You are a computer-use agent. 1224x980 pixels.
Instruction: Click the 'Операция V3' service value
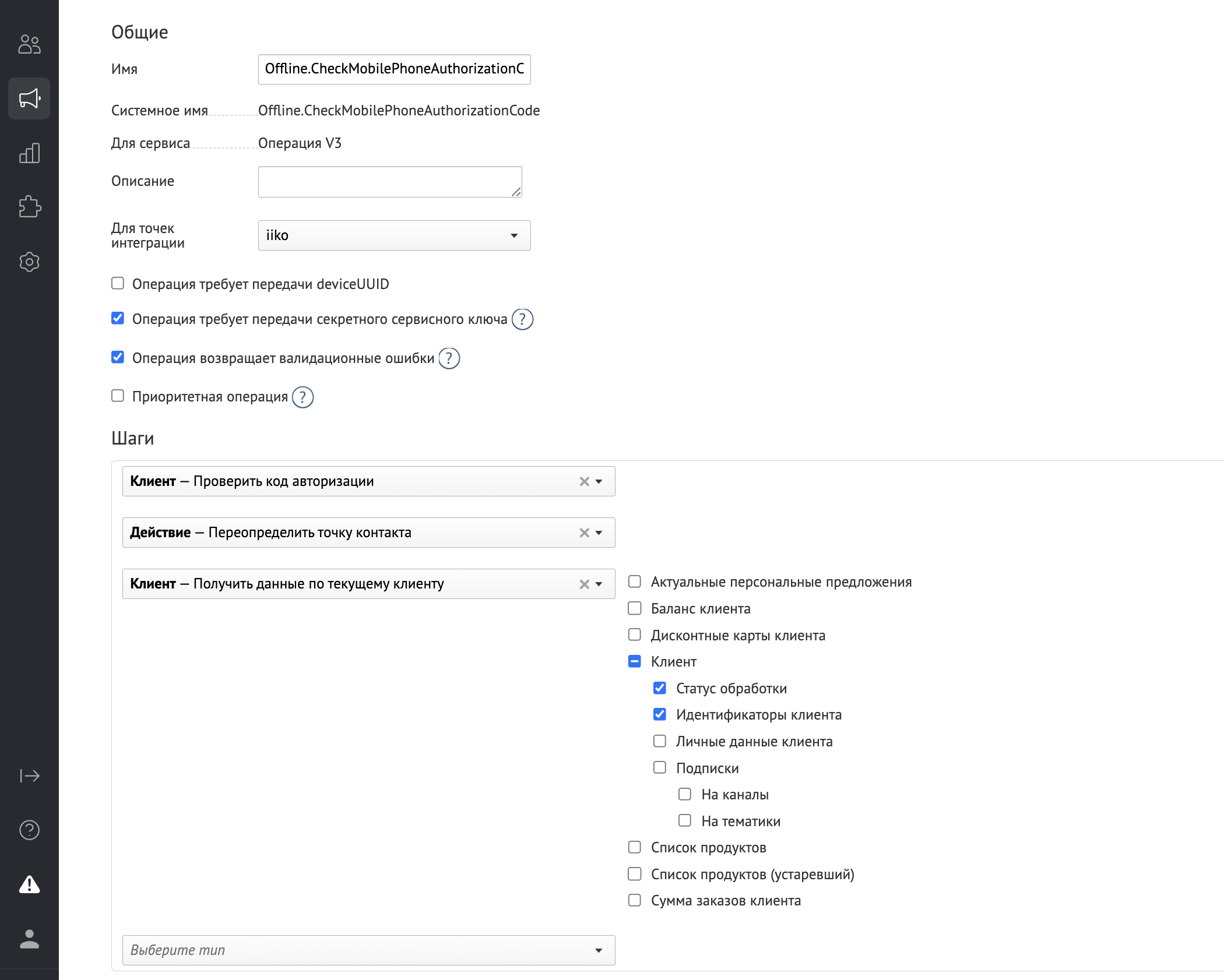[300, 143]
